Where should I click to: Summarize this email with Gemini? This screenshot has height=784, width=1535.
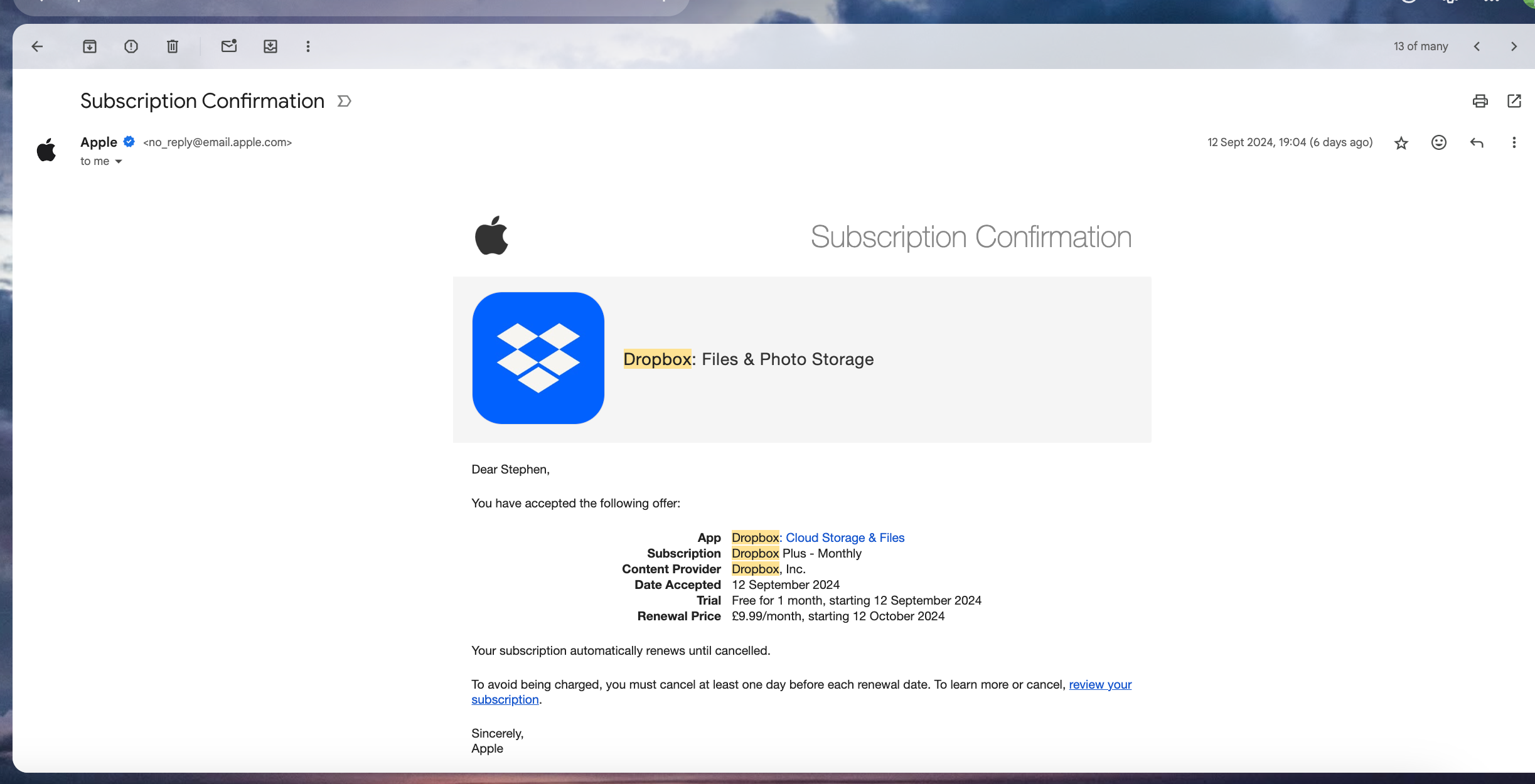(x=345, y=100)
